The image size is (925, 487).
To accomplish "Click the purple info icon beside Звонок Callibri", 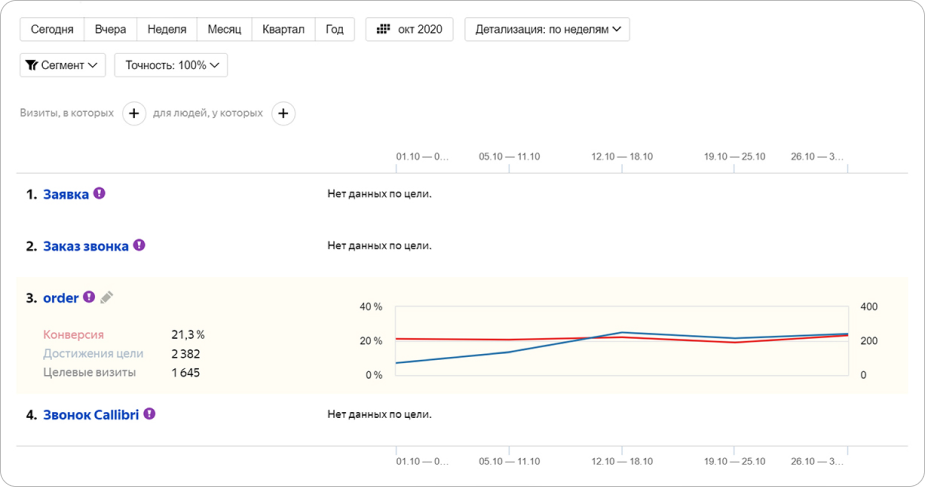I will [149, 413].
